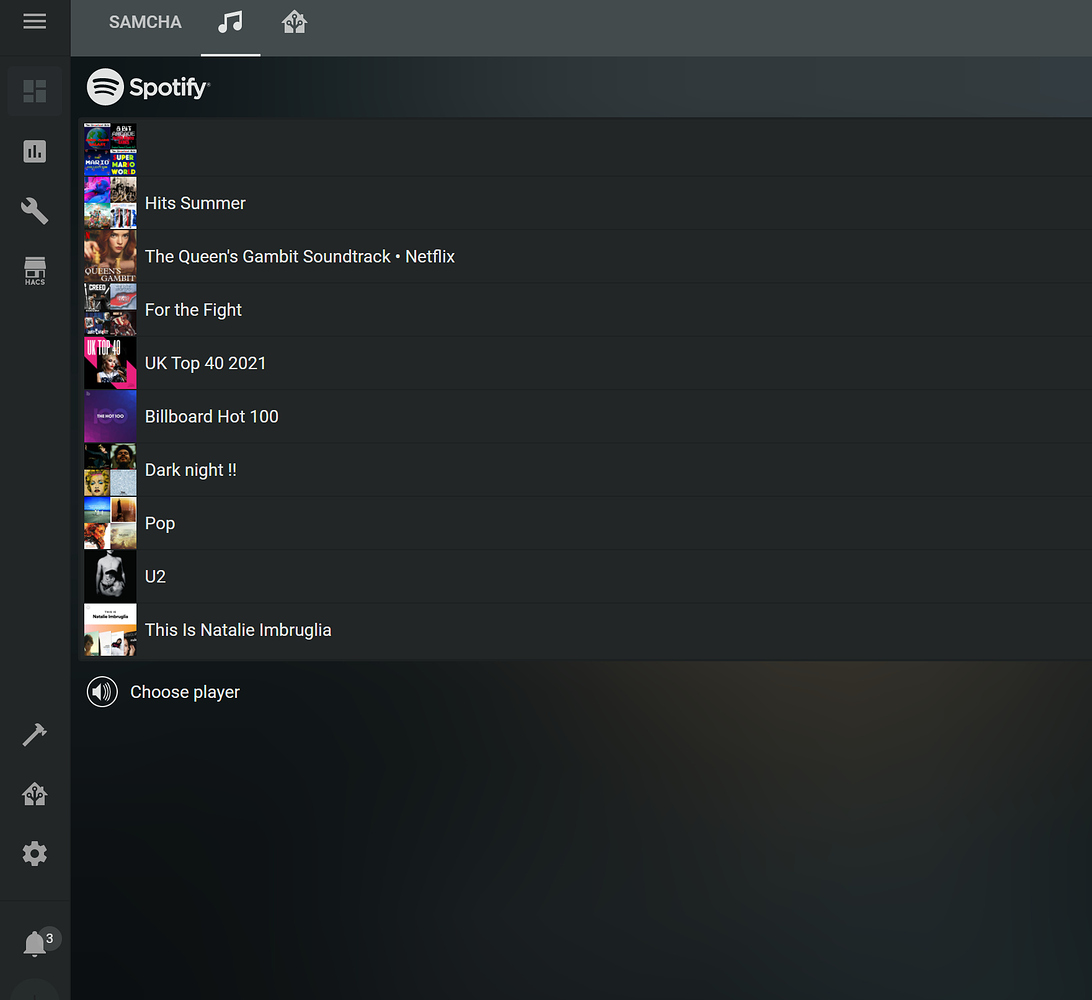Click the Queen's Gambit Soundtrack cover art

point(110,256)
